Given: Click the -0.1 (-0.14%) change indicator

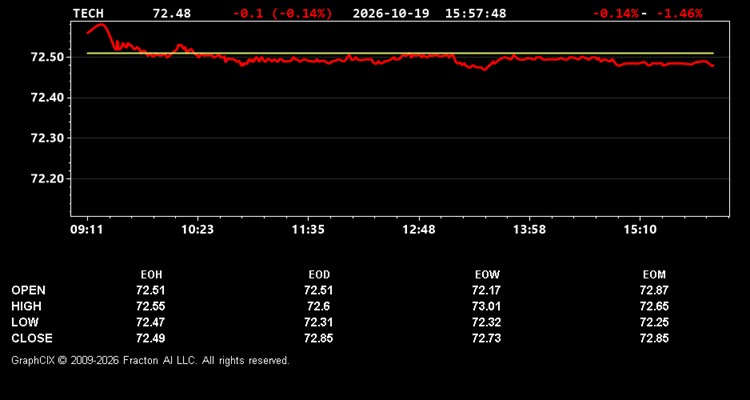Looking at the screenshot, I should [x=282, y=13].
